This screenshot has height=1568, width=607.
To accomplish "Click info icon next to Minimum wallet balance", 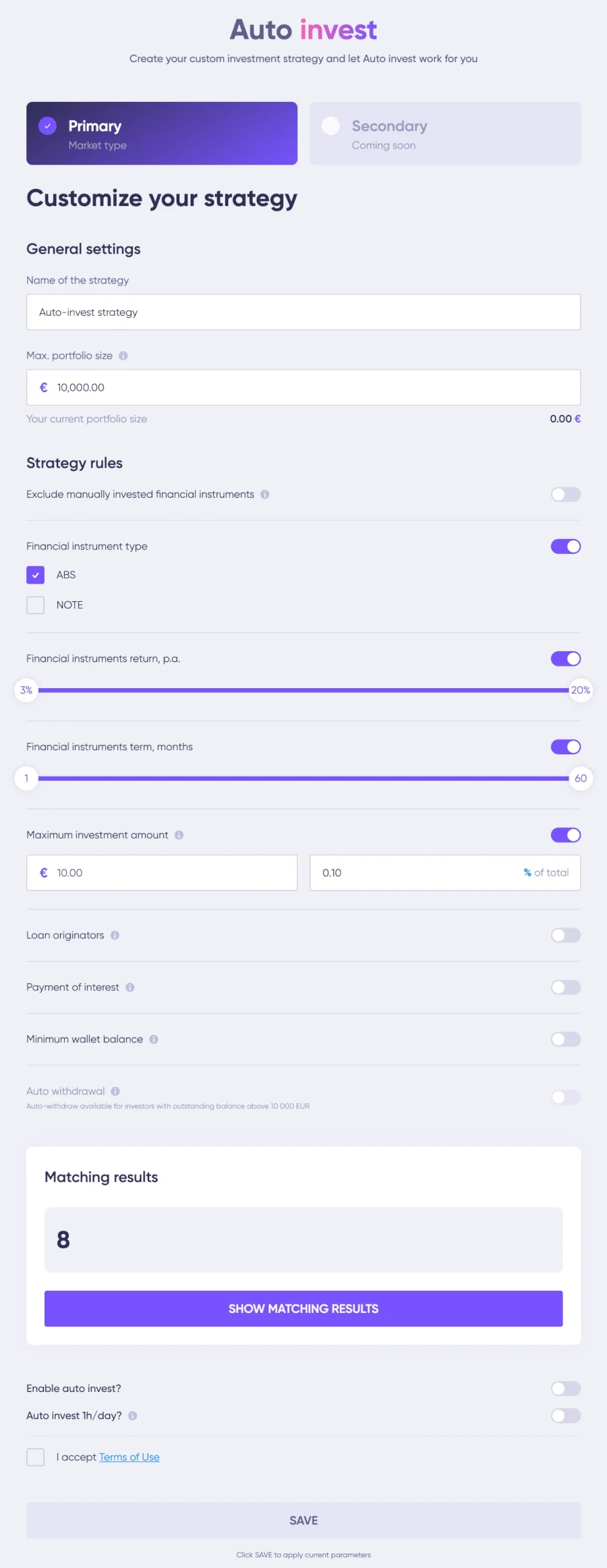I will (154, 1039).
